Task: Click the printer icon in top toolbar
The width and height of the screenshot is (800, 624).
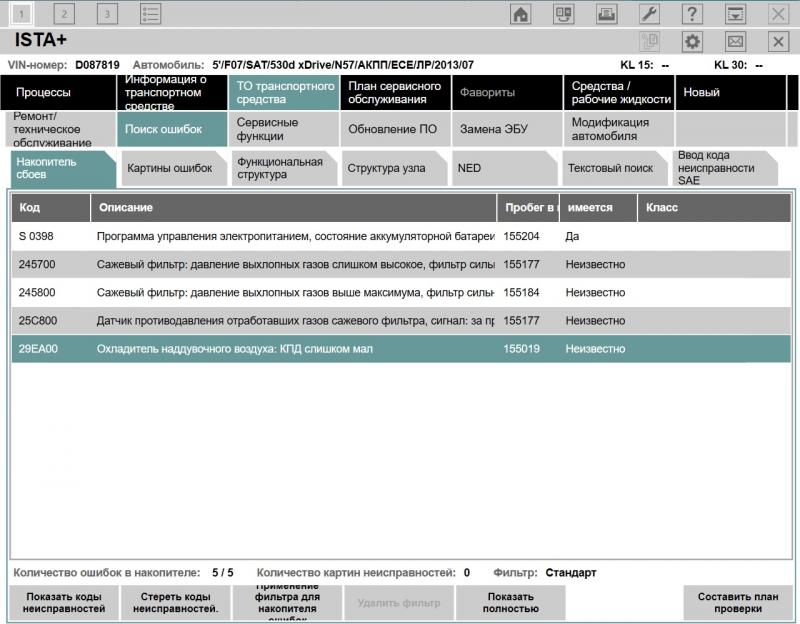Action: pyautogui.click(x=606, y=14)
